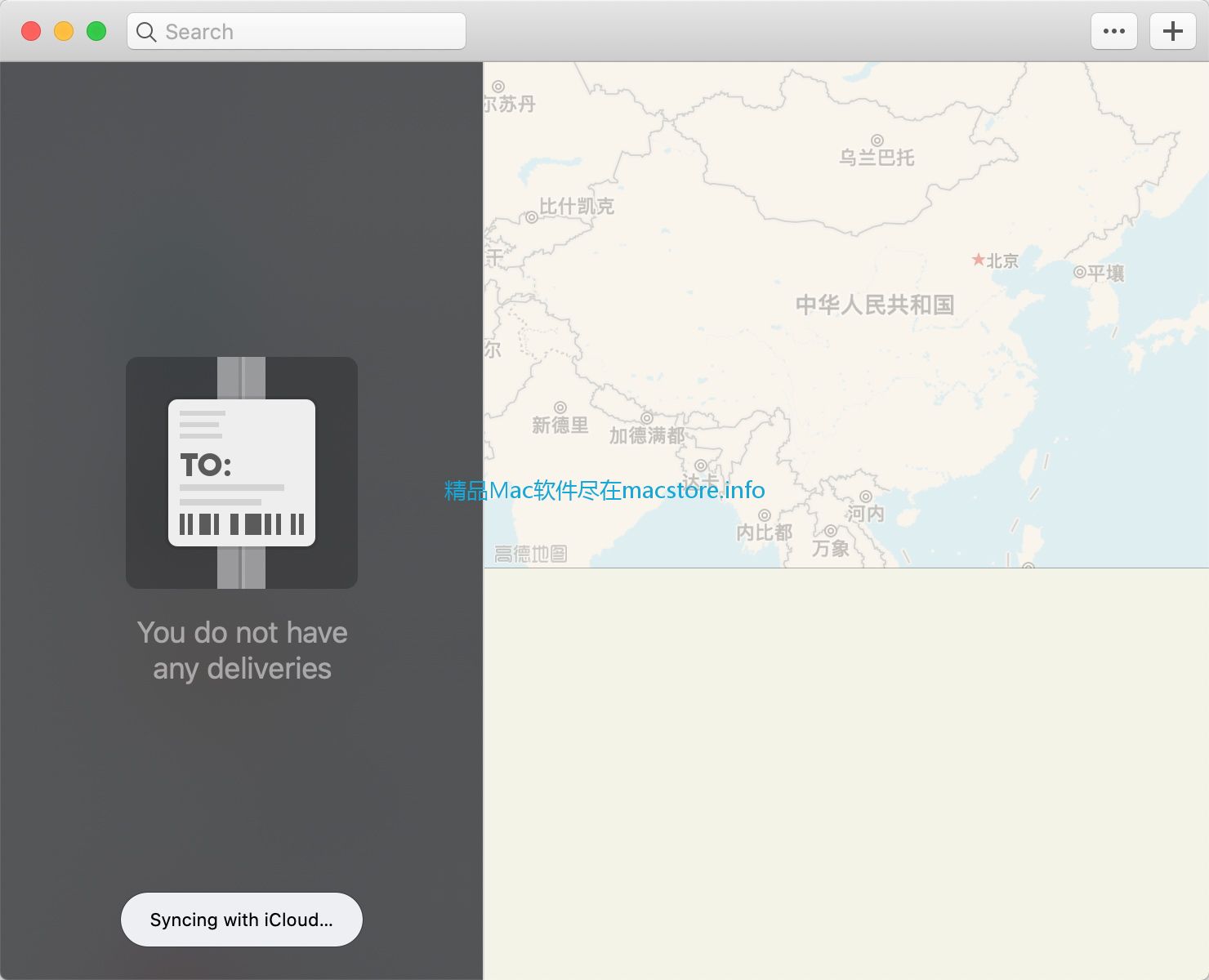1209x980 pixels.
Task: Click the Search field
Action: click(297, 32)
